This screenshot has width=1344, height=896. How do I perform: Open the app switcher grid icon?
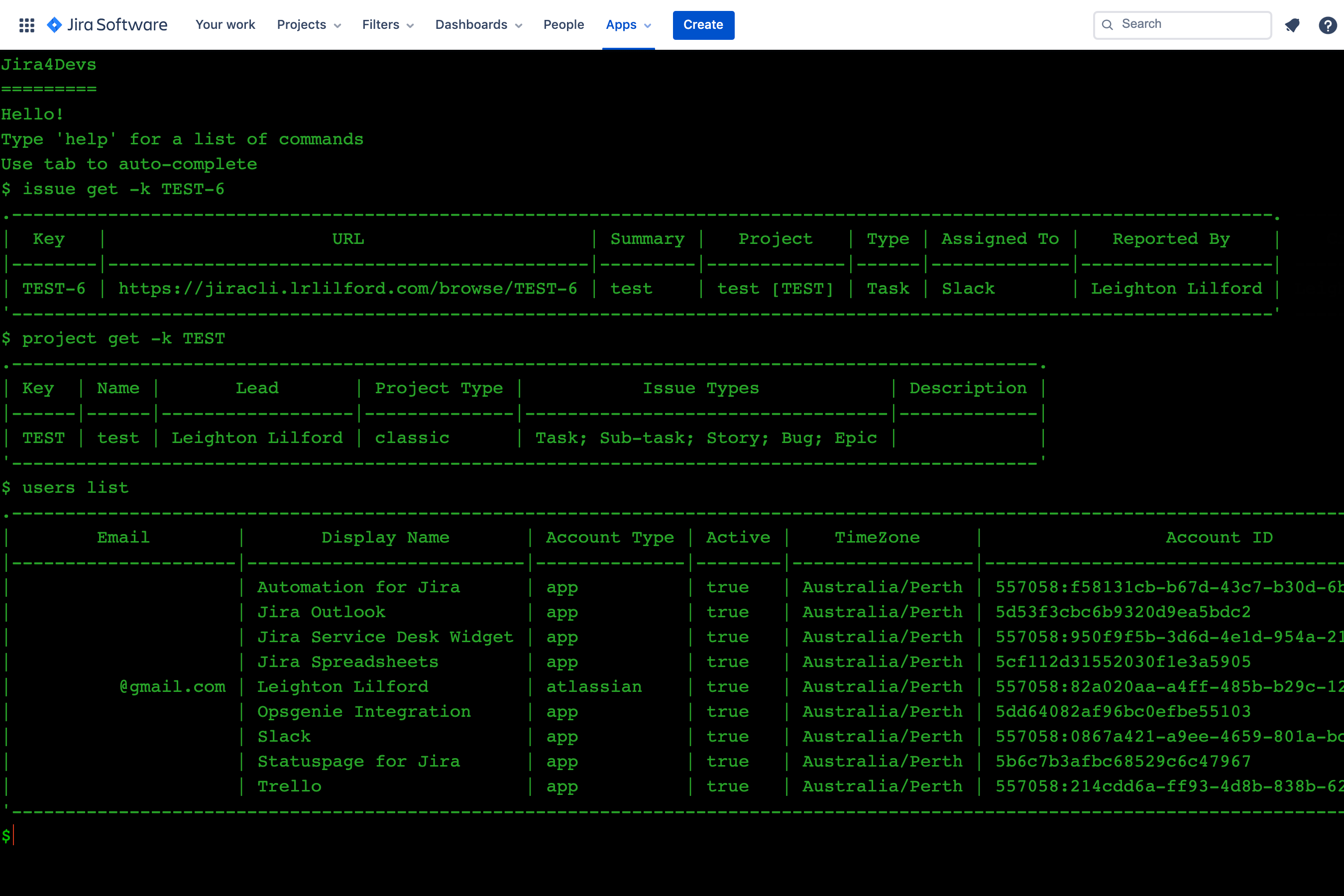point(27,24)
